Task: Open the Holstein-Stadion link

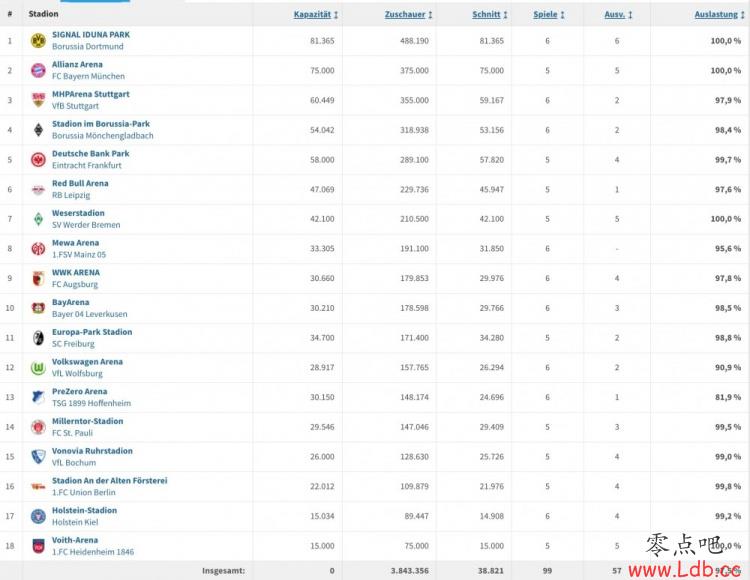Action: pyautogui.click(x=84, y=510)
